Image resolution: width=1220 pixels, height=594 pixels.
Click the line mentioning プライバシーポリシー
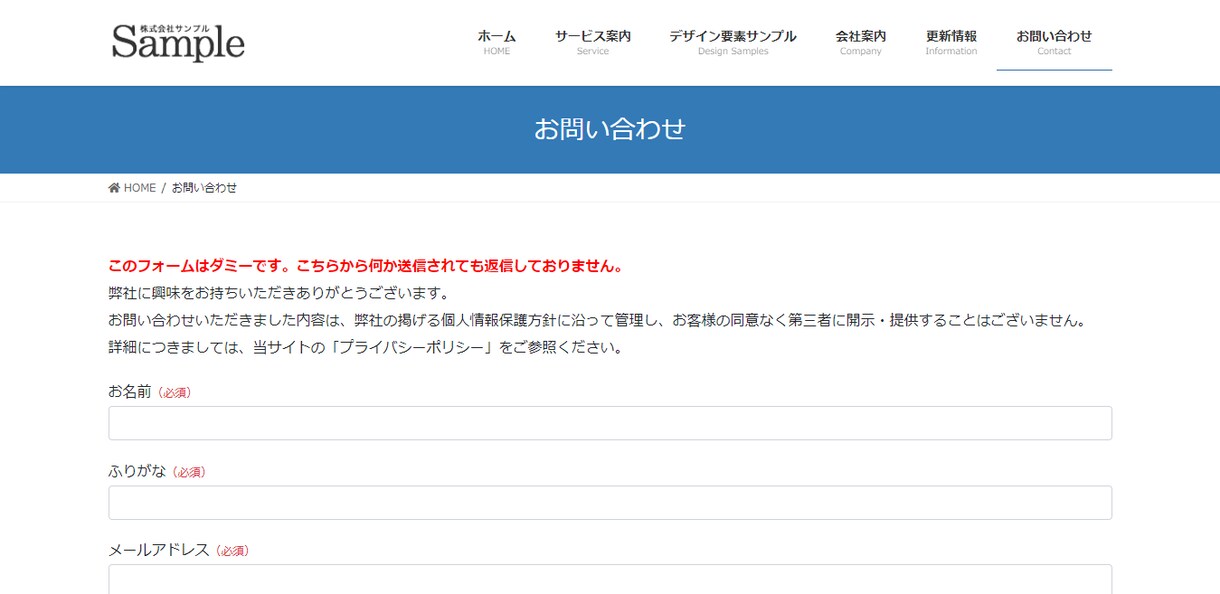pyautogui.click(x=366, y=348)
